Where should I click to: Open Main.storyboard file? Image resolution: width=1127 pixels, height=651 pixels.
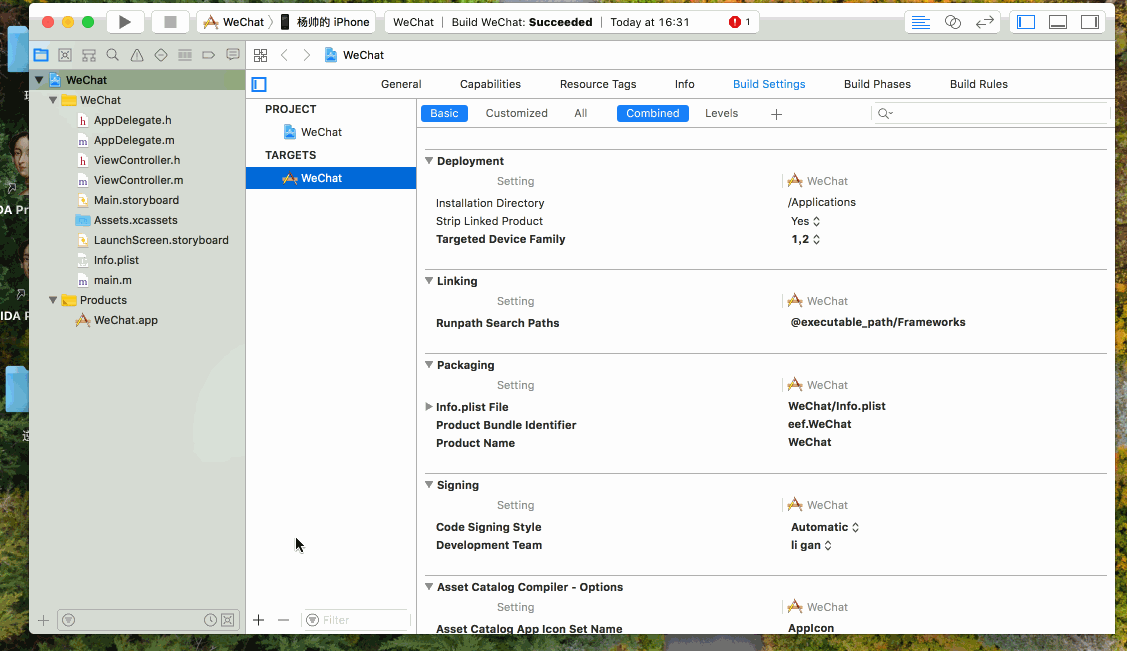[136, 200]
